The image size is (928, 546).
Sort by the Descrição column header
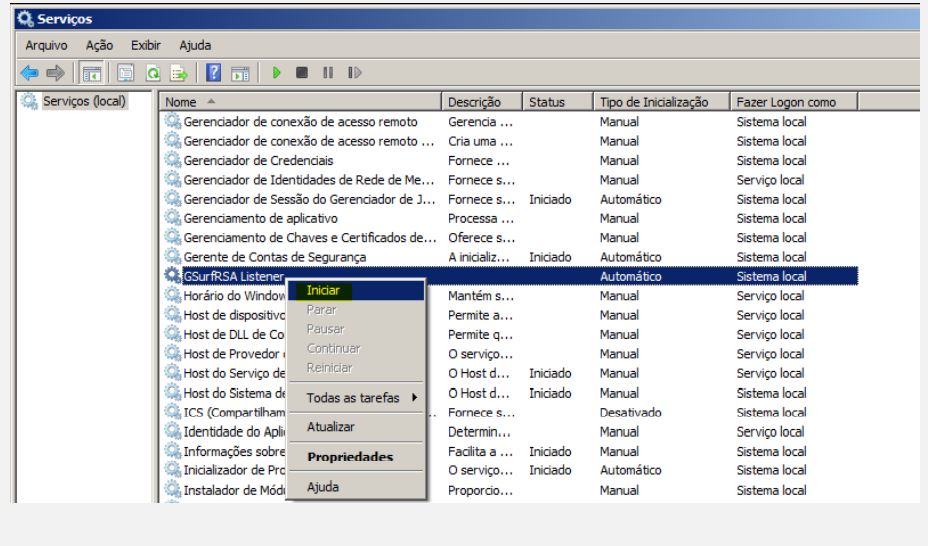click(482, 102)
